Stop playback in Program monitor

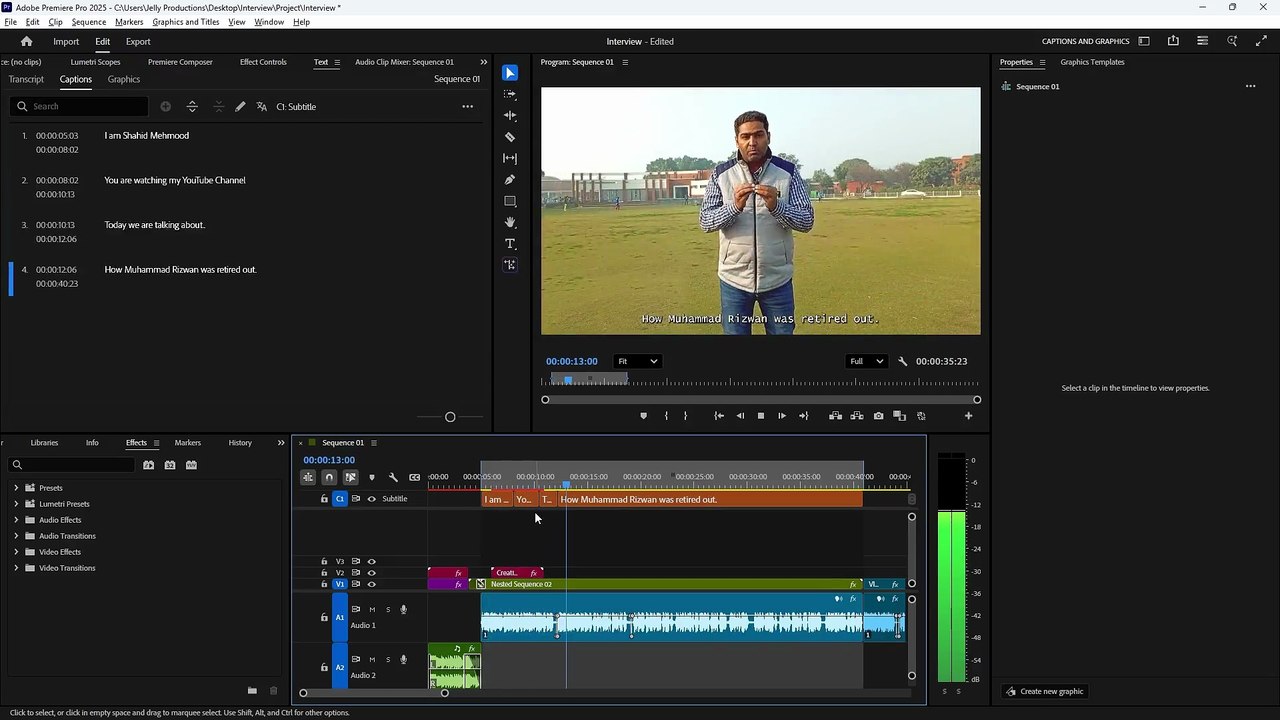[x=761, y=416]
